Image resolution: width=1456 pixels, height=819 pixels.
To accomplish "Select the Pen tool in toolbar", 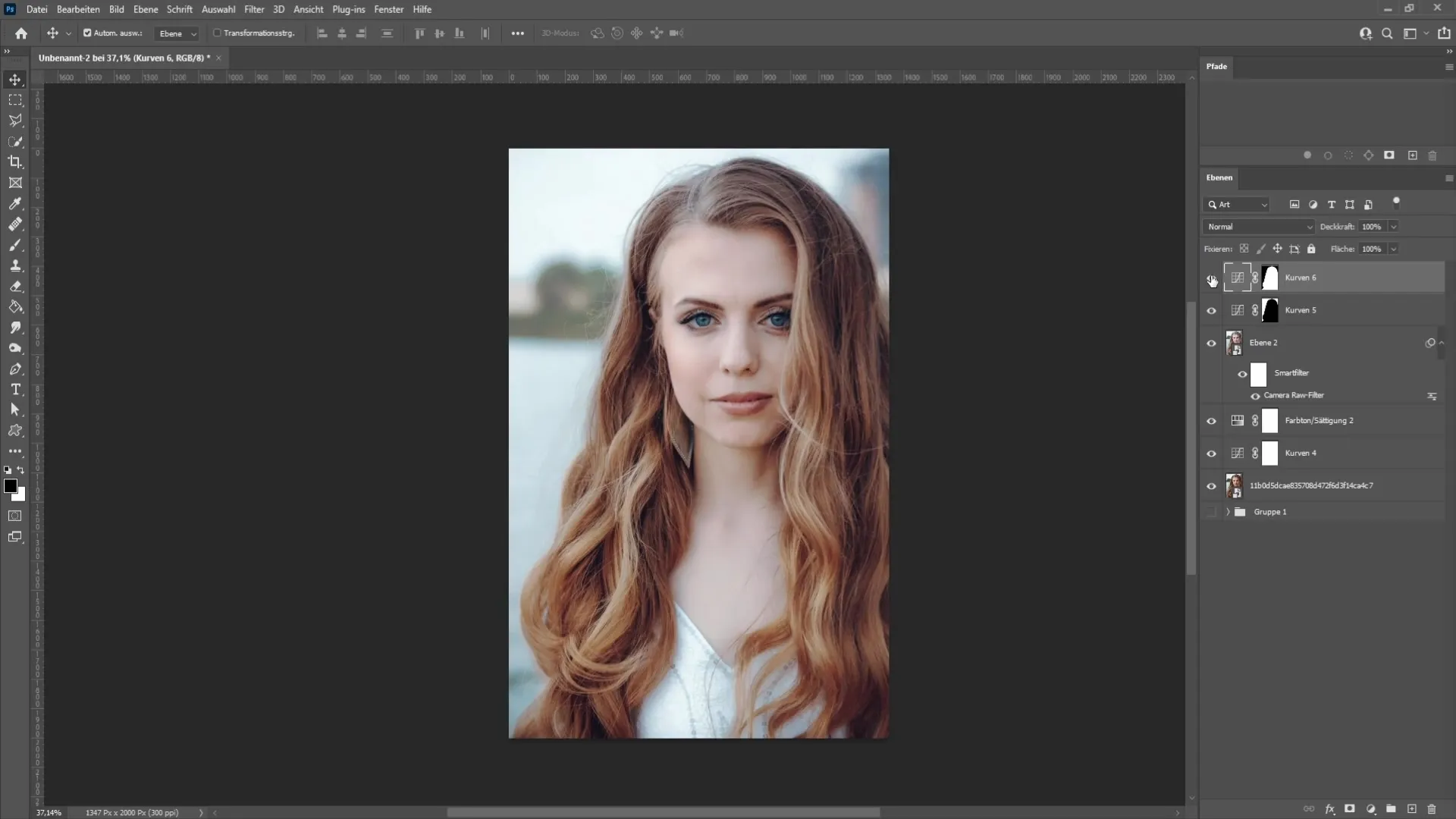I will tap(15, 368).
